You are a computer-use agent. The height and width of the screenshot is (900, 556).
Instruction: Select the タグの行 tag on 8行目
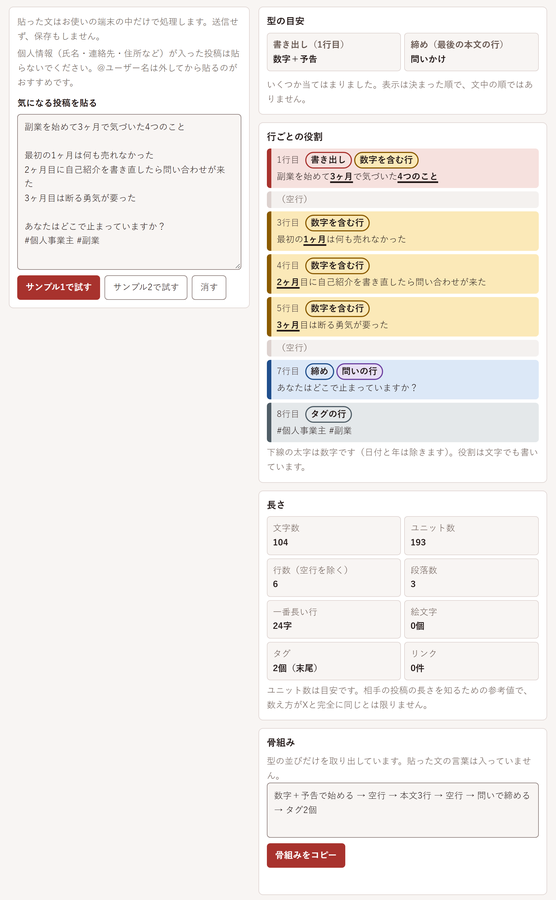329,414
